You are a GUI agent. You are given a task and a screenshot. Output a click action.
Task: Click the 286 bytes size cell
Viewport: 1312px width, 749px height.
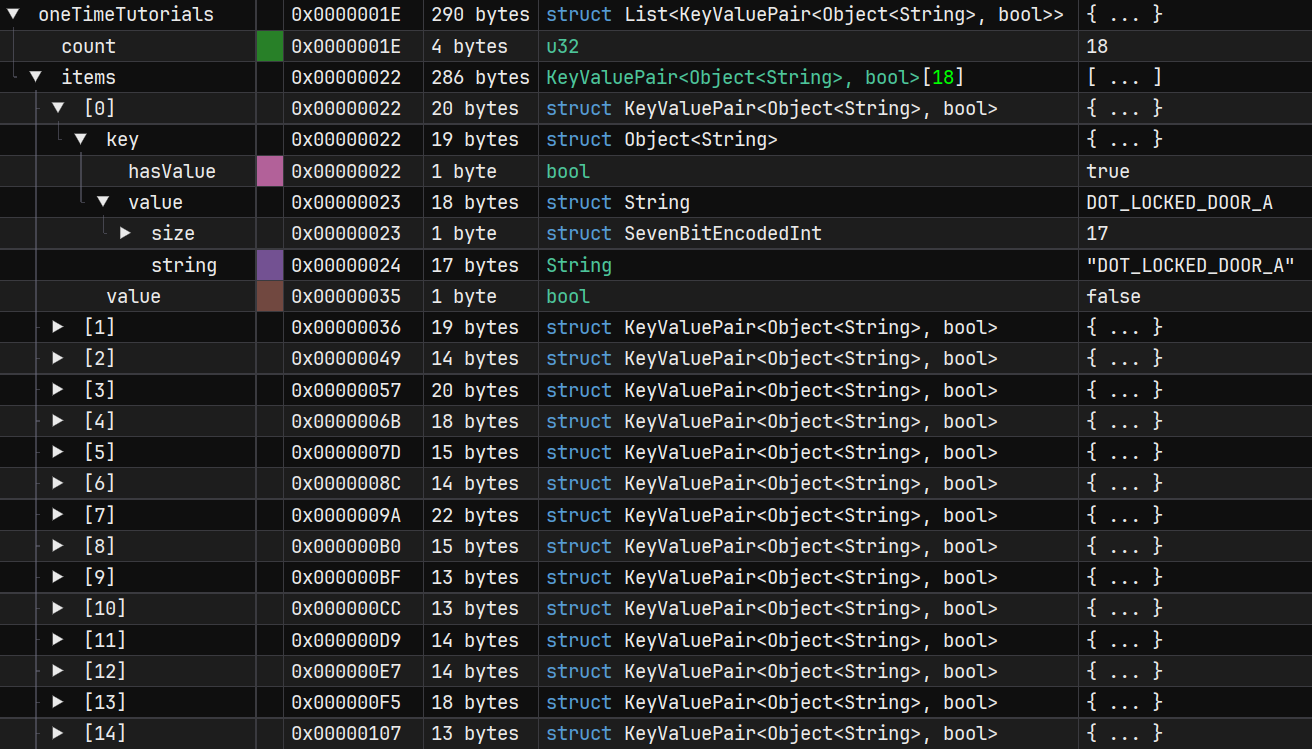click(481, 77)
